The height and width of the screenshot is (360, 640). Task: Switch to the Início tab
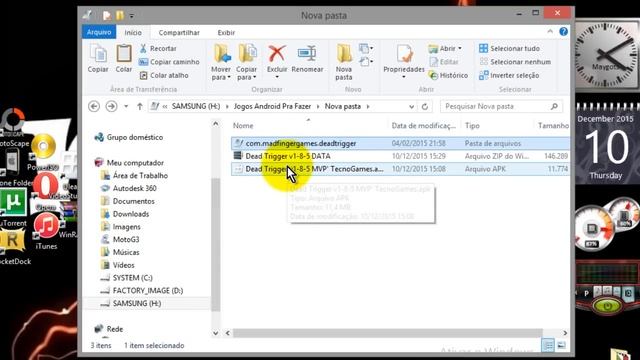tap(133, 32)
